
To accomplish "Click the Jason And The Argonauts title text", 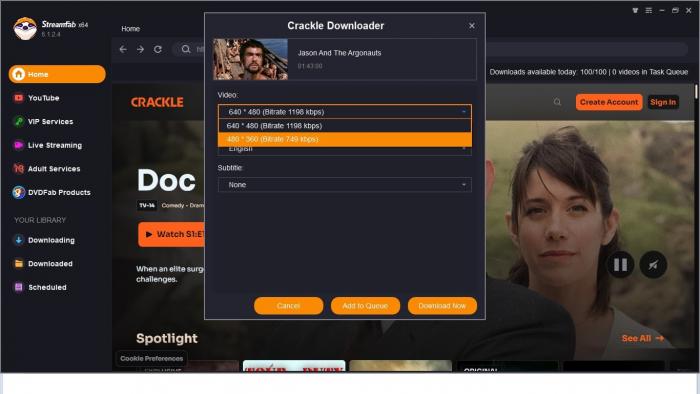I will [339, 53].
